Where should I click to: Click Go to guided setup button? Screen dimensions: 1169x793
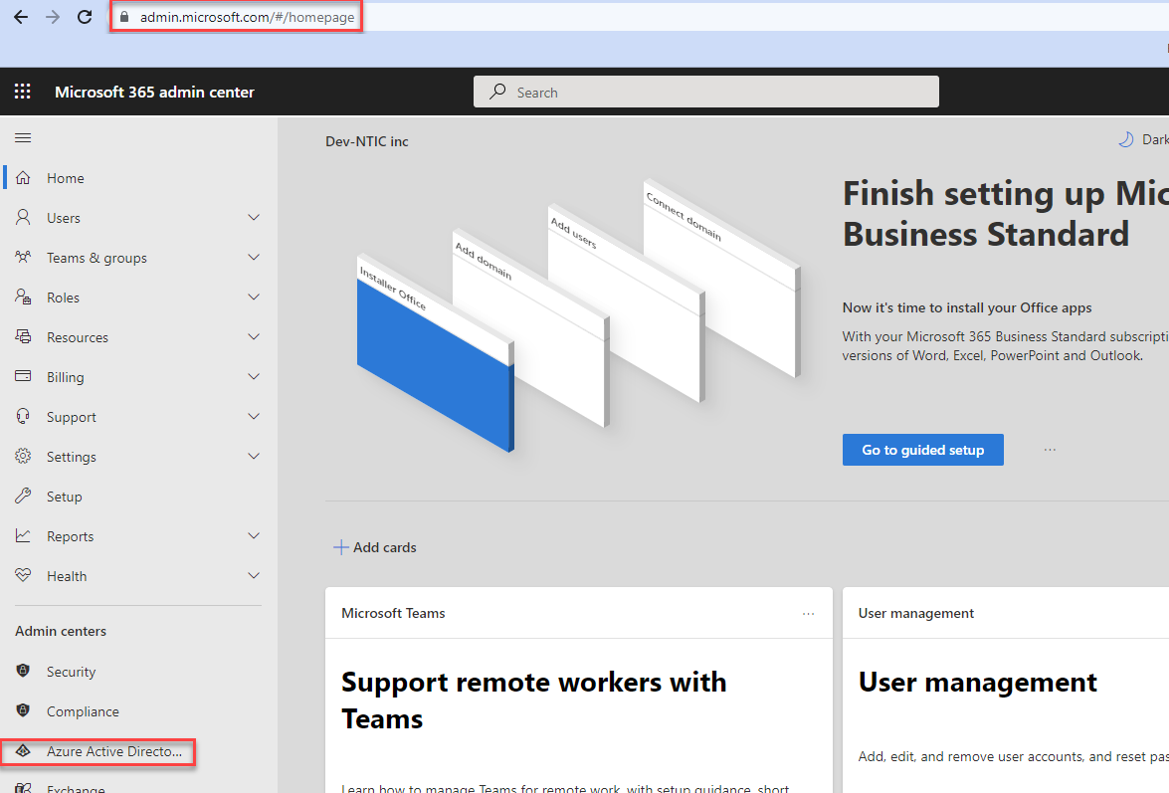(923, 449)
